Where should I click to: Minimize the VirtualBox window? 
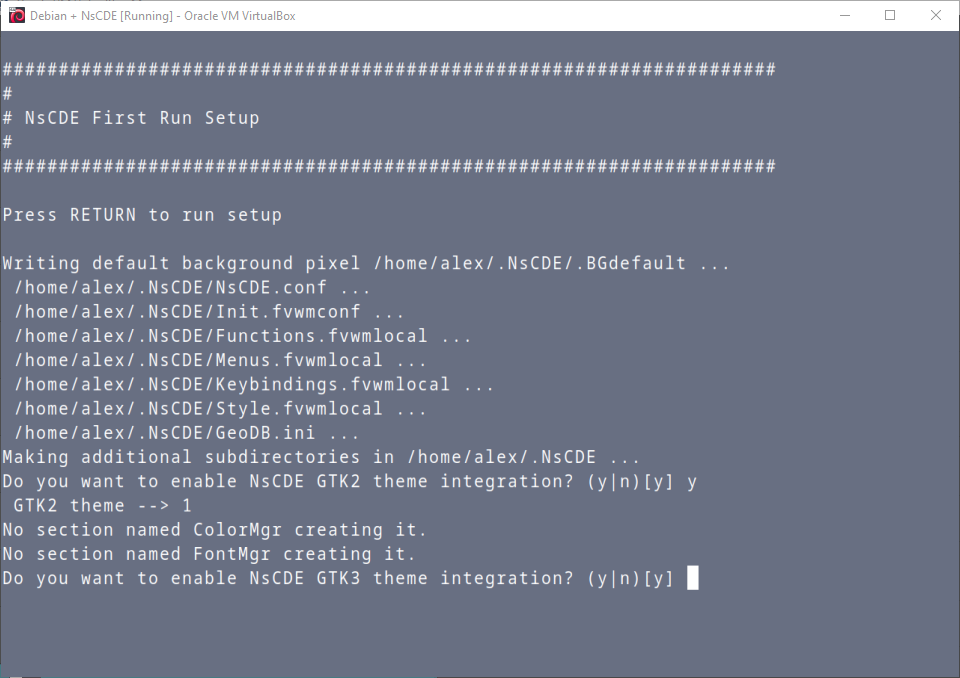click(846, 15)
